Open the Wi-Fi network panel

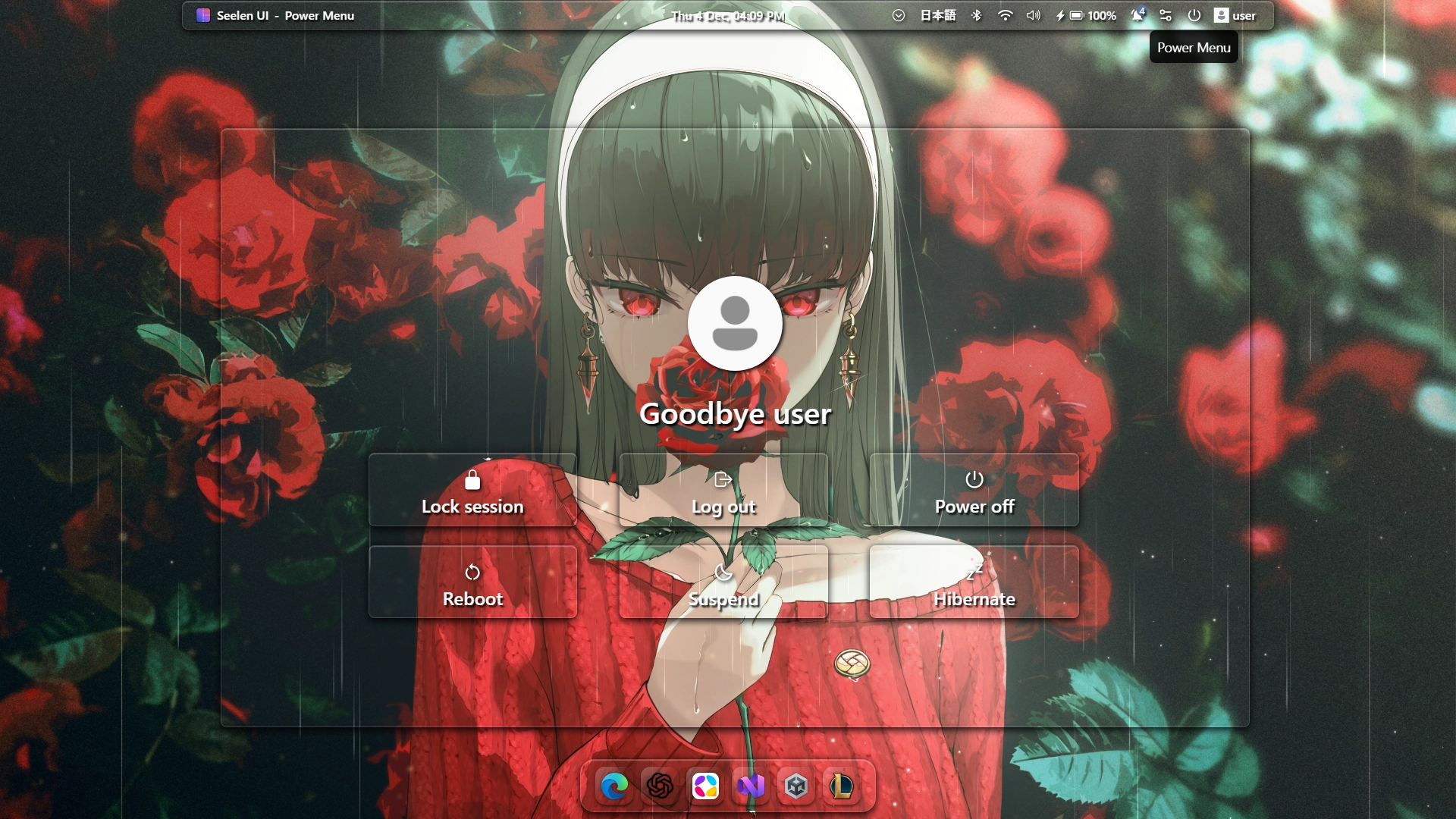click(x=1004, y=14)
